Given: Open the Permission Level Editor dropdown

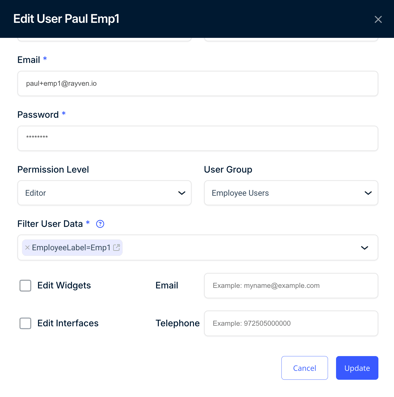Looking at the screenshot, I should click(104, 193).
